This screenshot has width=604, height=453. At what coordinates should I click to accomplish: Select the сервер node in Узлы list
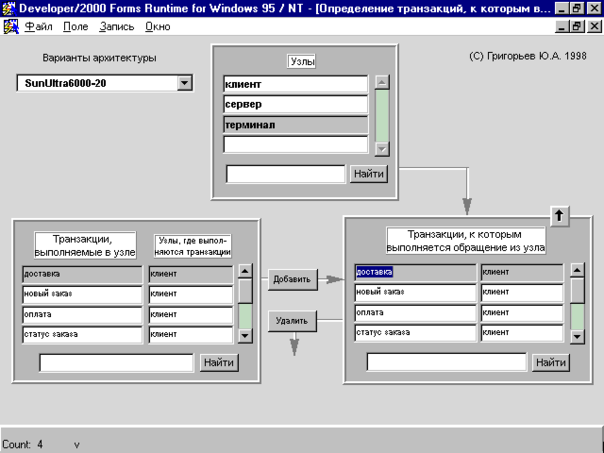coord(295,104)
